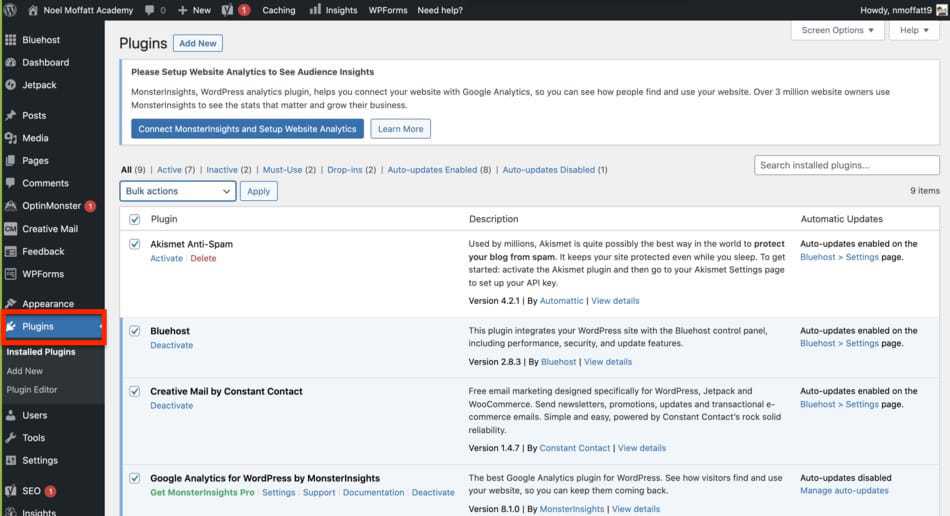Click the home icon beside Noel Moffatt Academy
Screen dimensions: 950x516
[33, 10]
